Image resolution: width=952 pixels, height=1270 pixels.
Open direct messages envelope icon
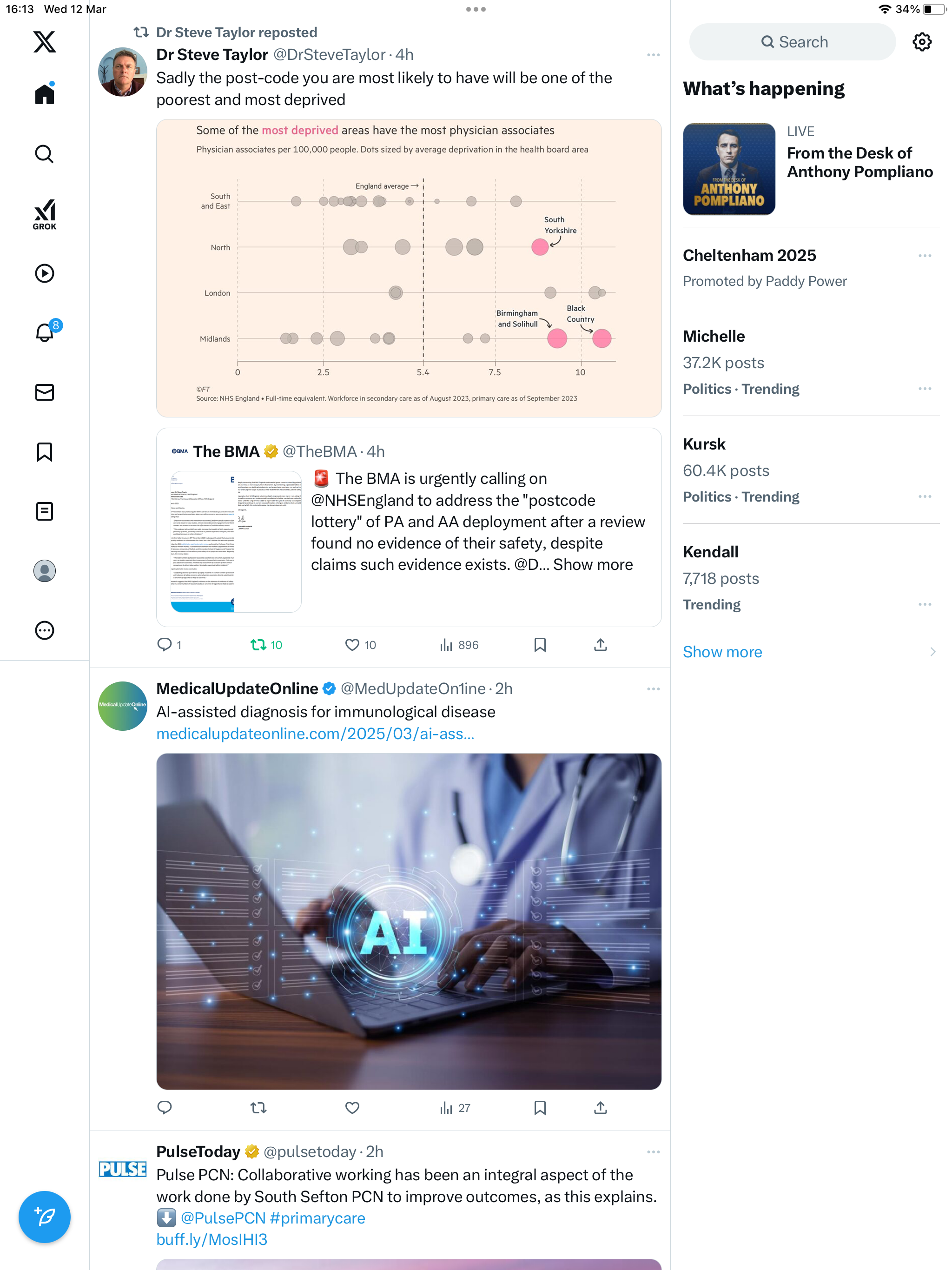44,392
